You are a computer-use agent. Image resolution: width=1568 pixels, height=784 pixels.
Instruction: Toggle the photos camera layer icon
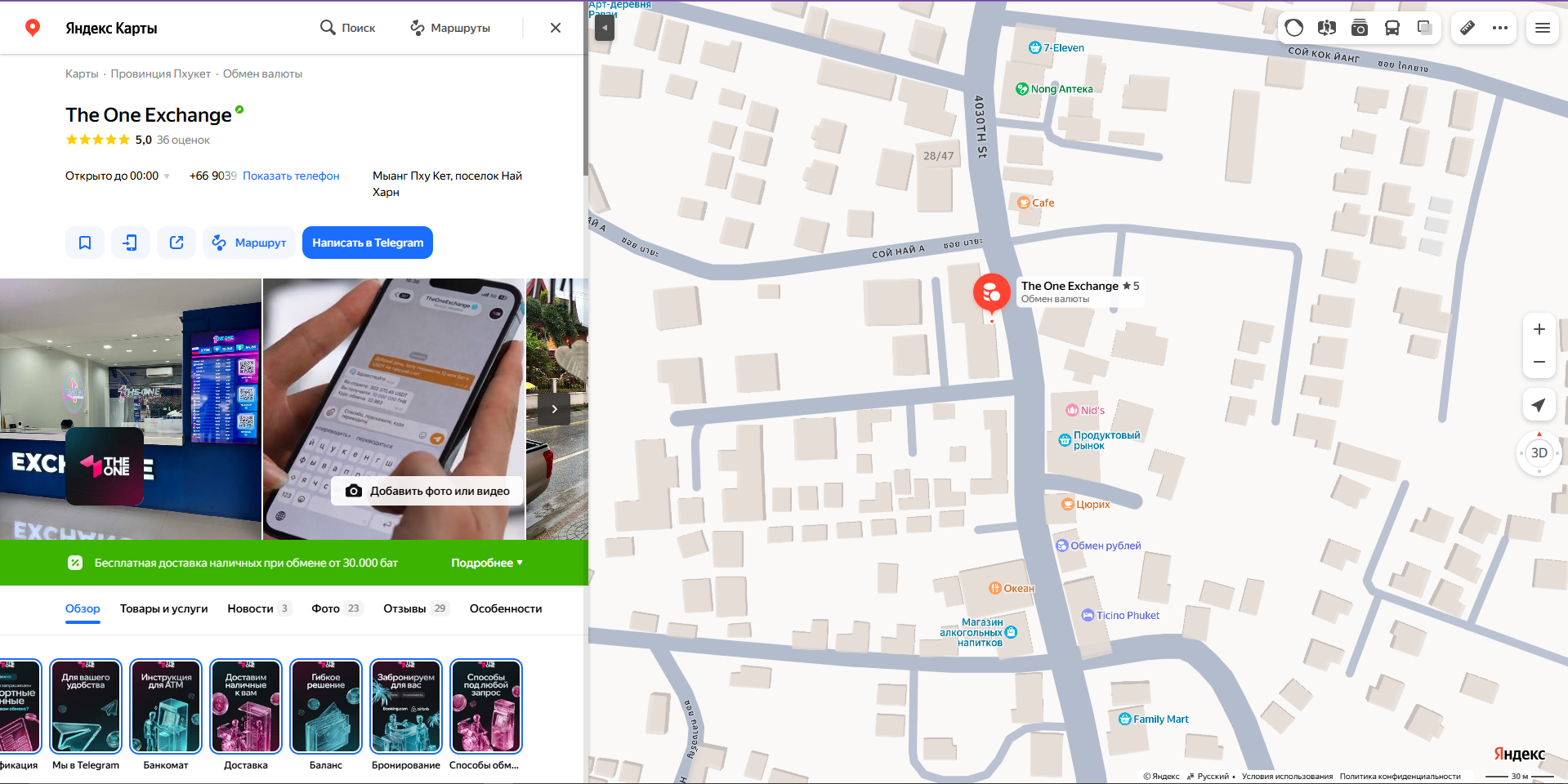[1360, 28]
